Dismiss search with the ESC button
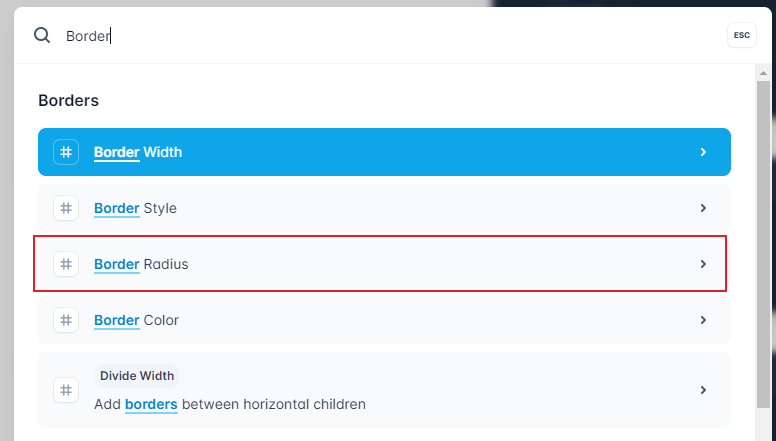Image resolution: width=776 pixels, height=441 pixels. (741, 35)
